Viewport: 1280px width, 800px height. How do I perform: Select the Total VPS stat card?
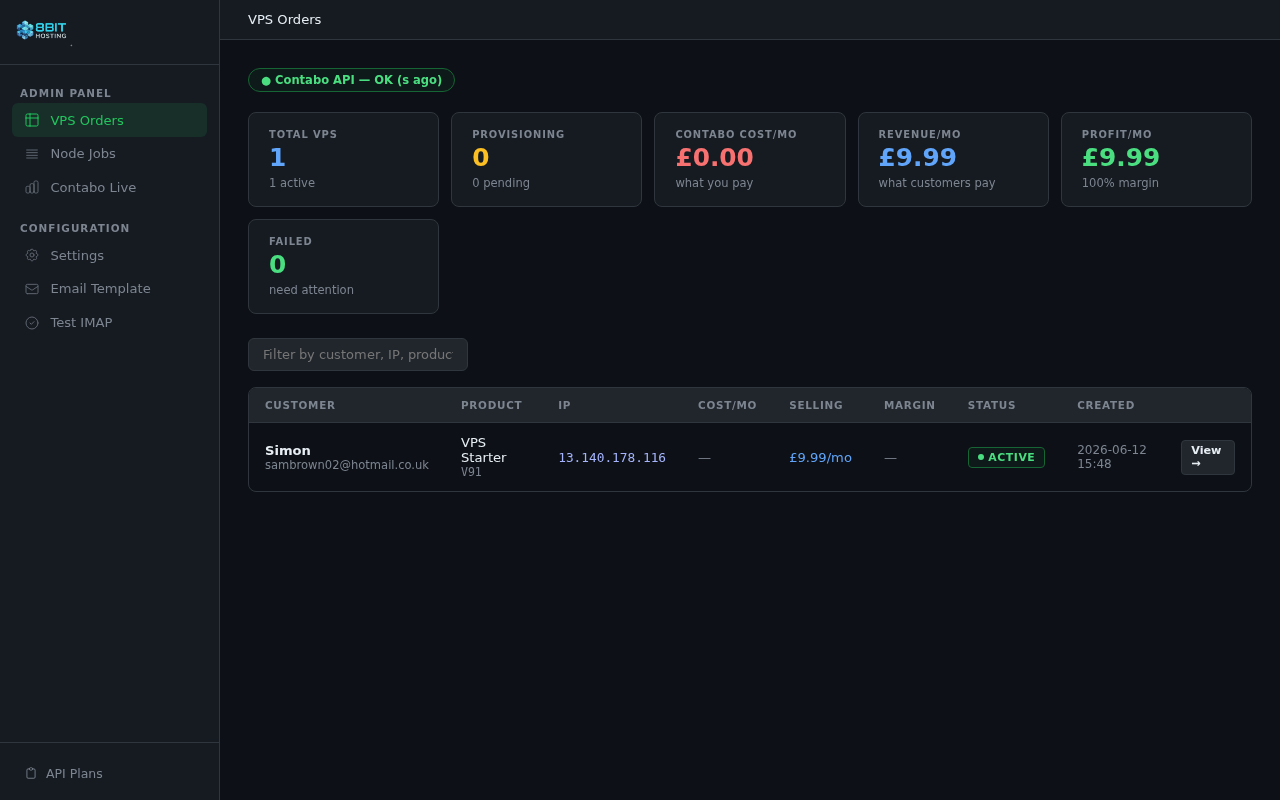343,159
